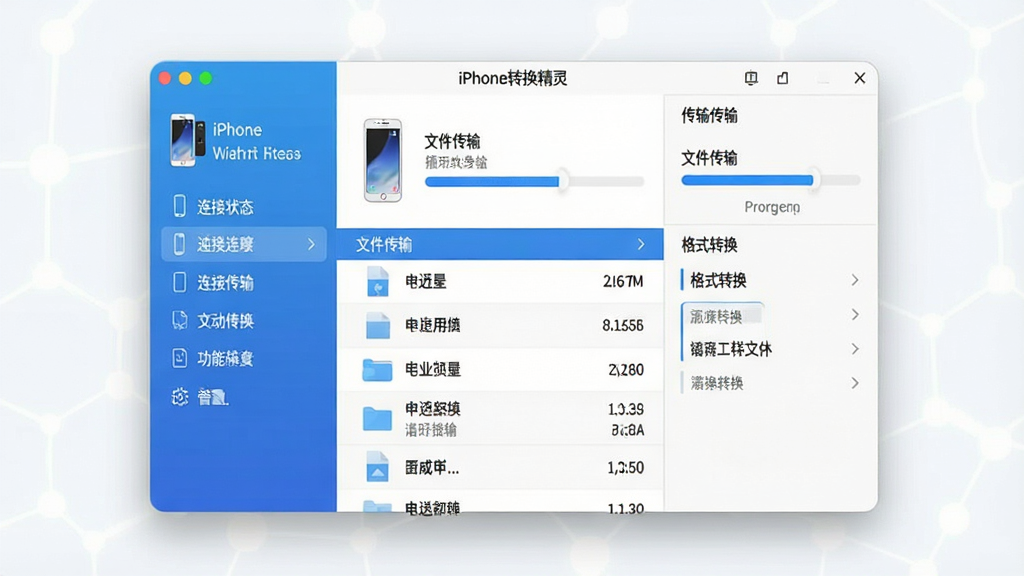Open the settings sidebar entry label
This screenshot has width=1024, height=576.
[213, 397]
